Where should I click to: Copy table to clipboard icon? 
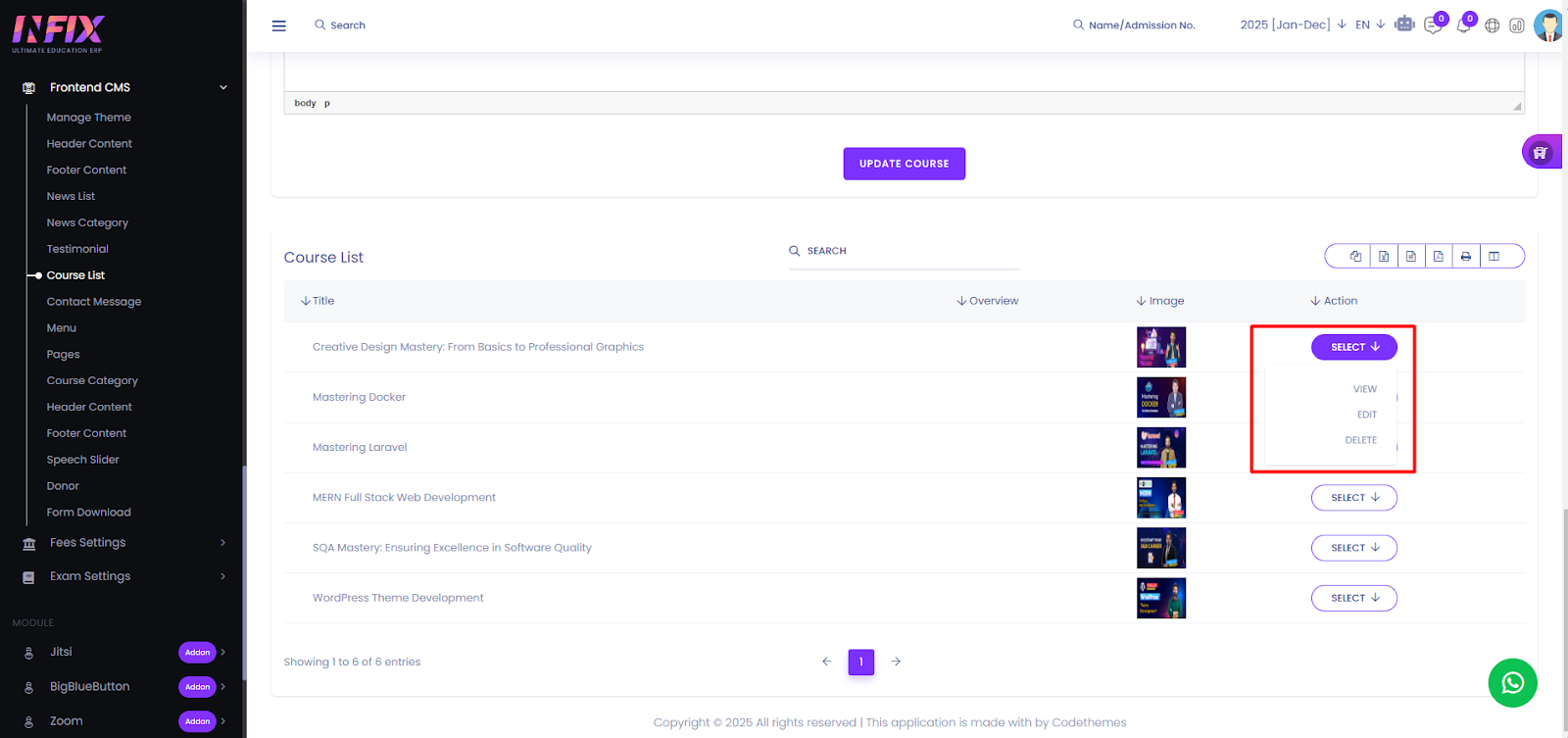point(1355,256)
